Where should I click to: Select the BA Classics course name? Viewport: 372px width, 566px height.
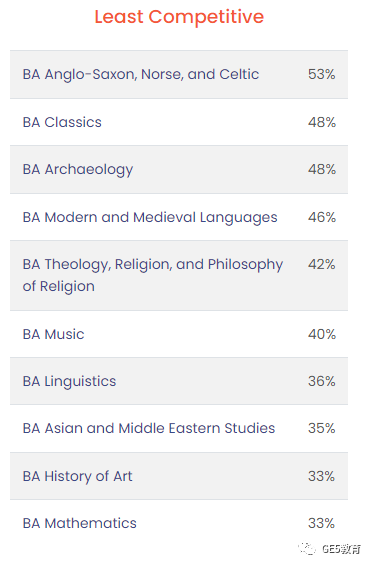pyautogui.click(x=62, y=122)
